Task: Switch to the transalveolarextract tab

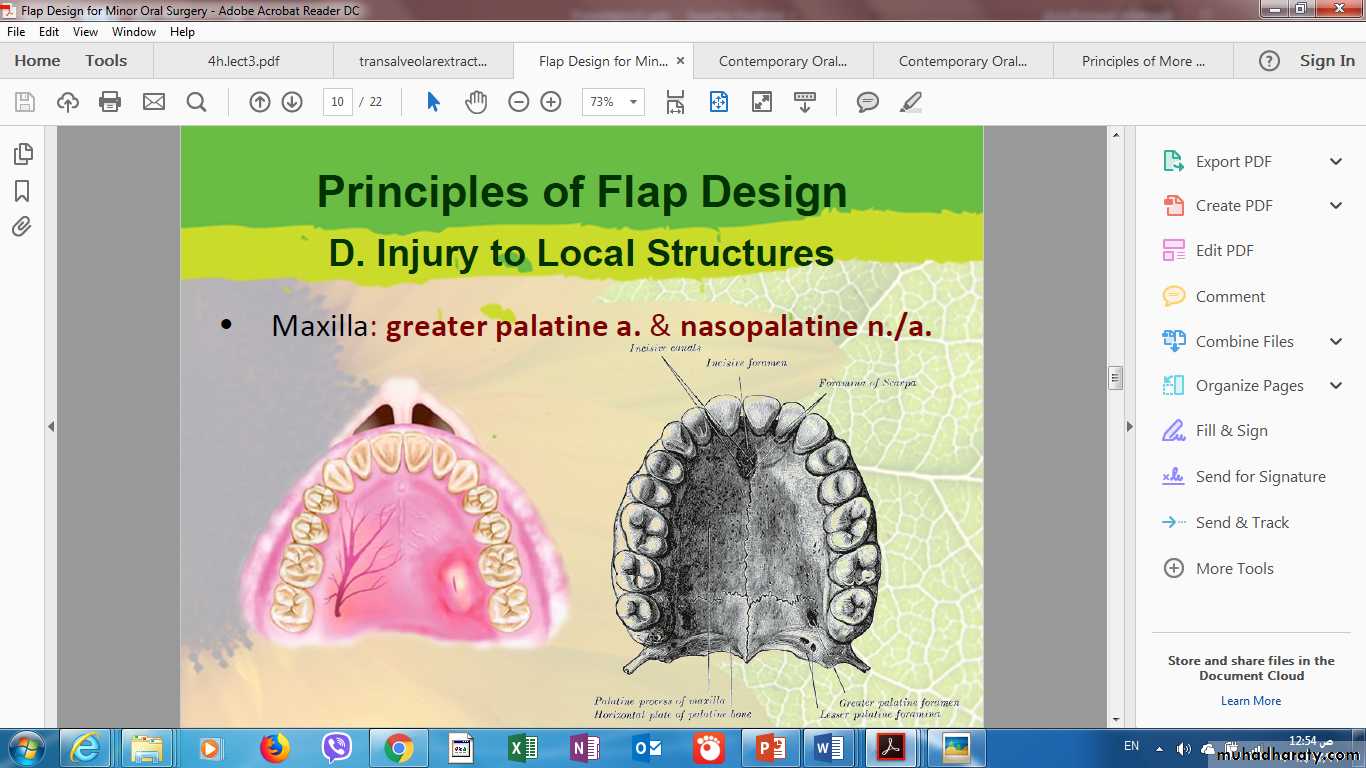Action: pyautogui.click(x=423, y=61)
